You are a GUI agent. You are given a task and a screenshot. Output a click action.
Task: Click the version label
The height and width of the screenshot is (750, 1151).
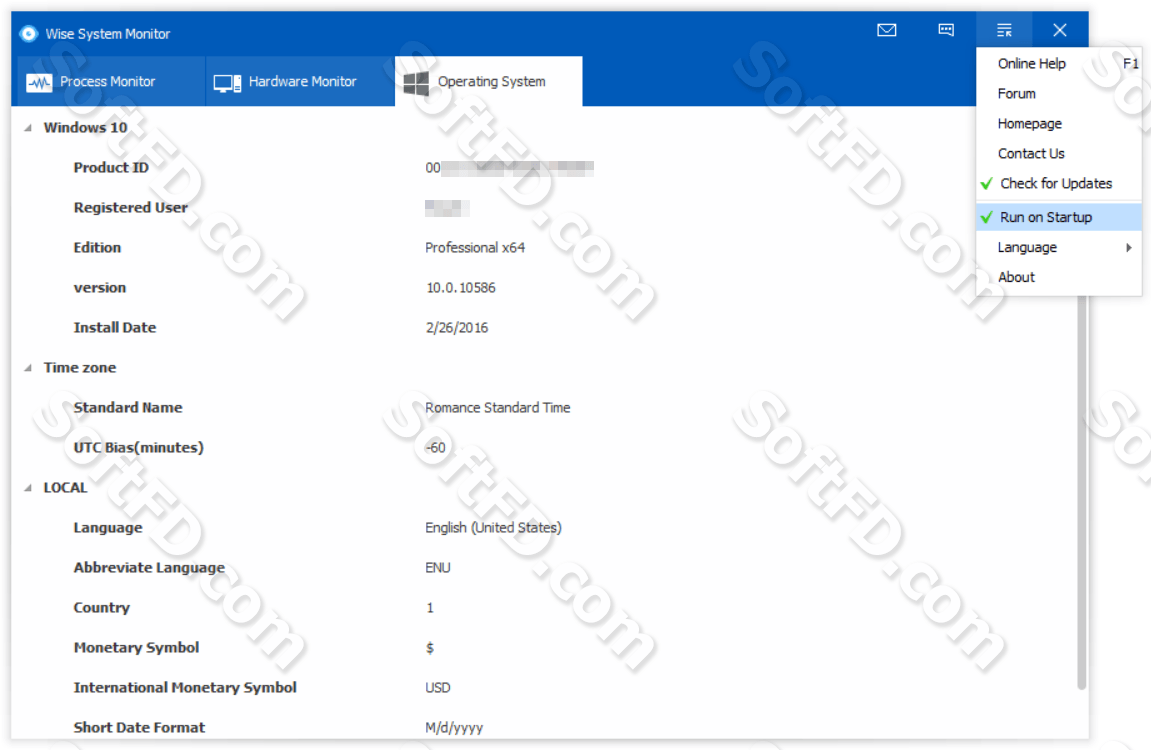pos(100,288)
